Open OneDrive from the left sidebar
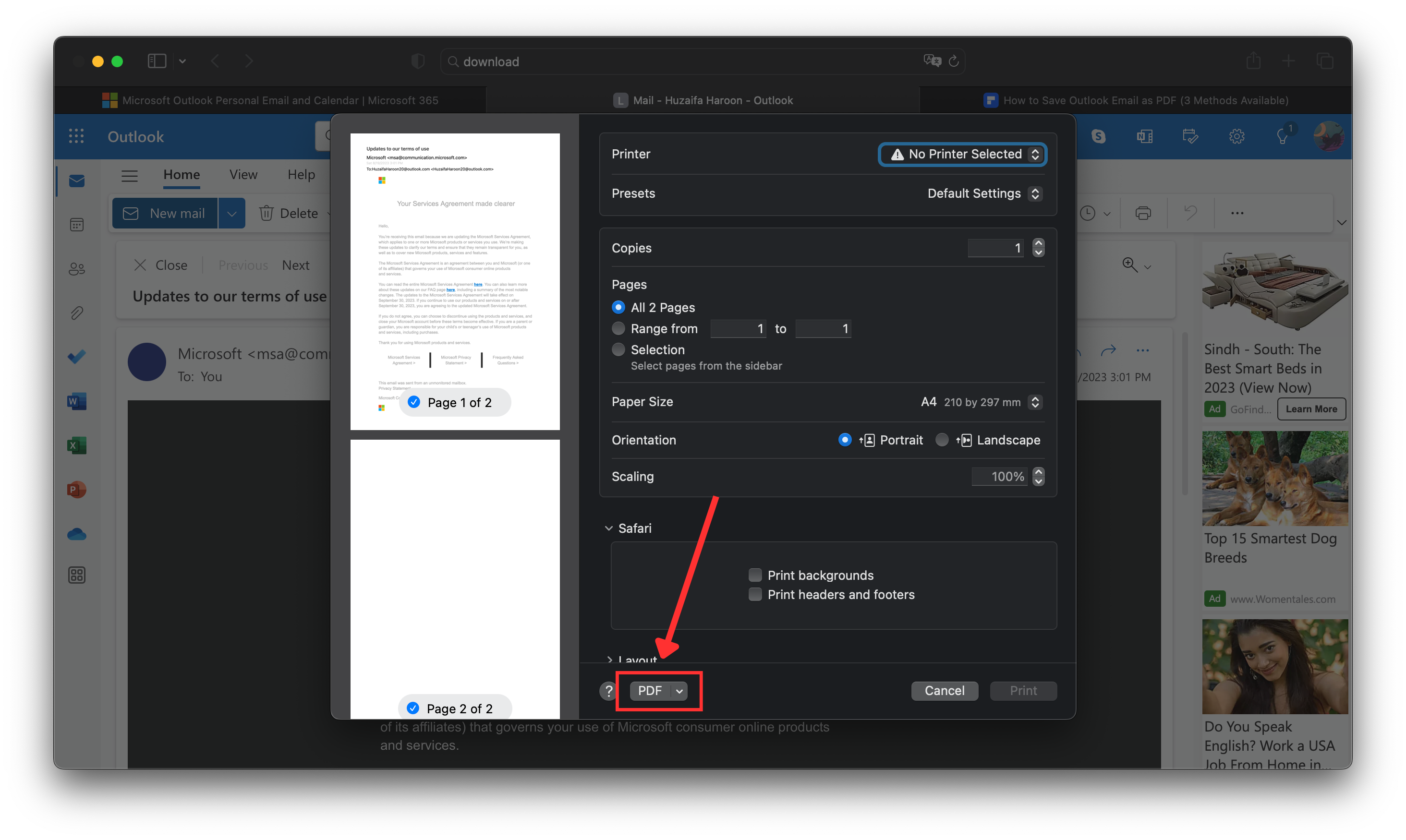The height and width of the screenshot is (840, 1406). point(76,534)
